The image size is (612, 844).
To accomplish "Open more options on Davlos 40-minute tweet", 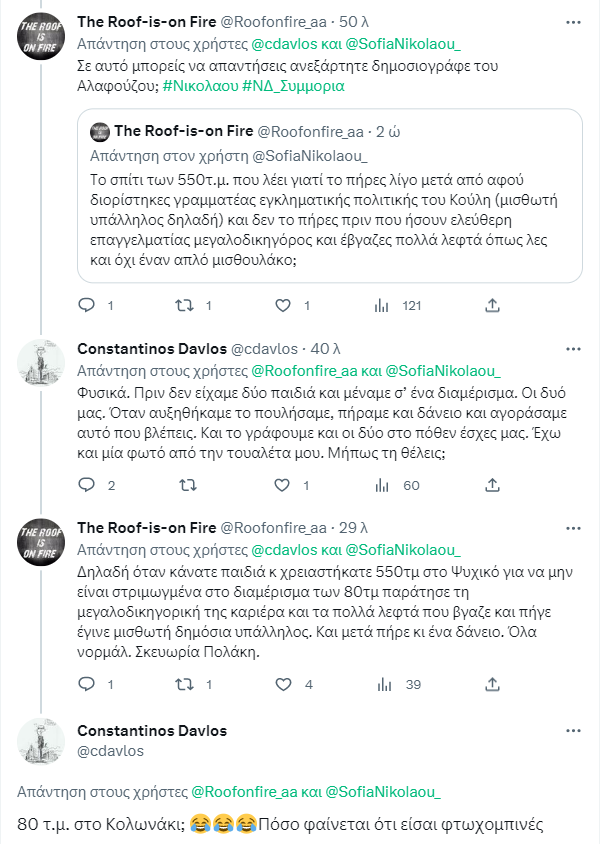I will coord(573,349).
